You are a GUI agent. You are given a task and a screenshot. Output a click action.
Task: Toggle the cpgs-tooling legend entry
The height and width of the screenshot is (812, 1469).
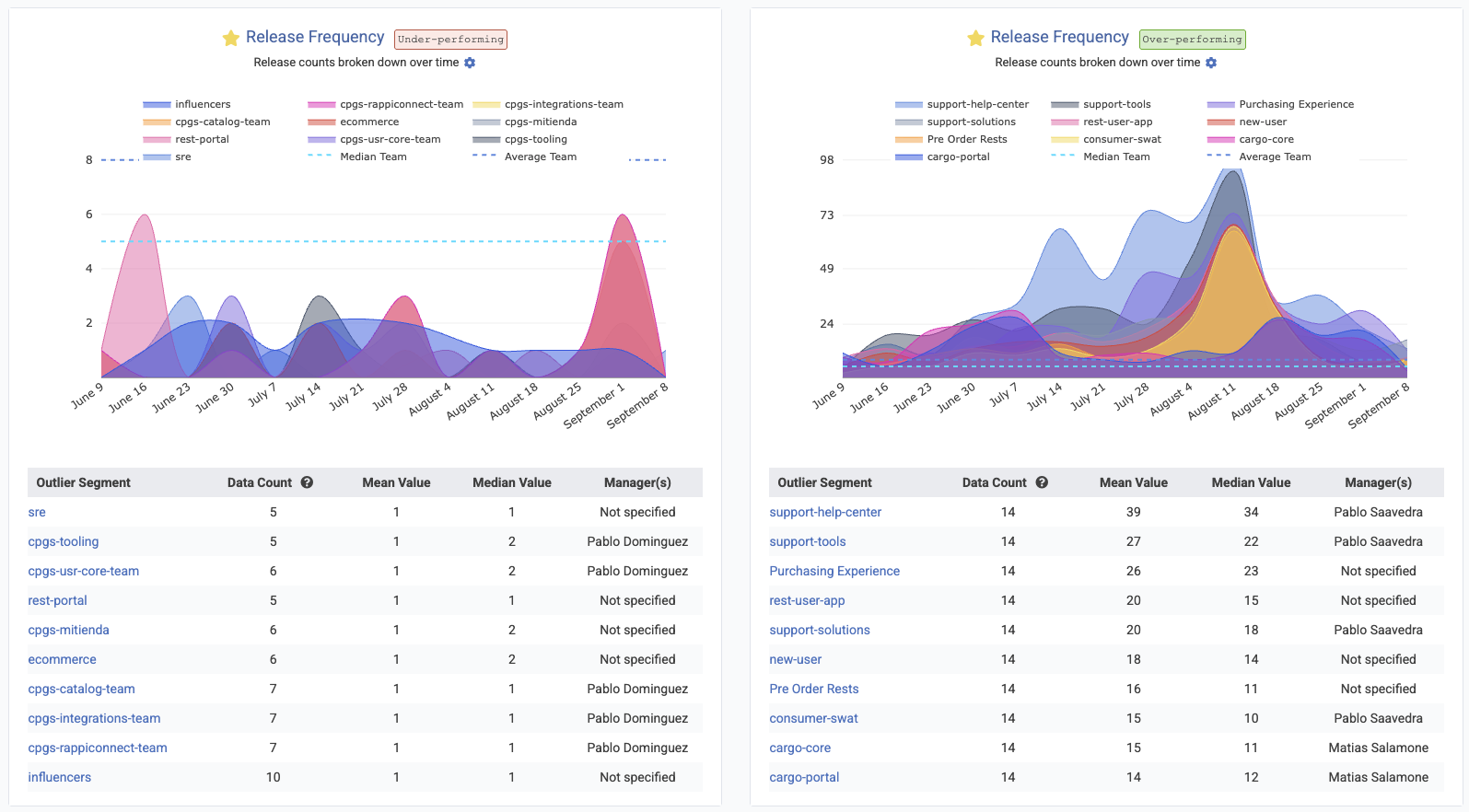point(535,140)
